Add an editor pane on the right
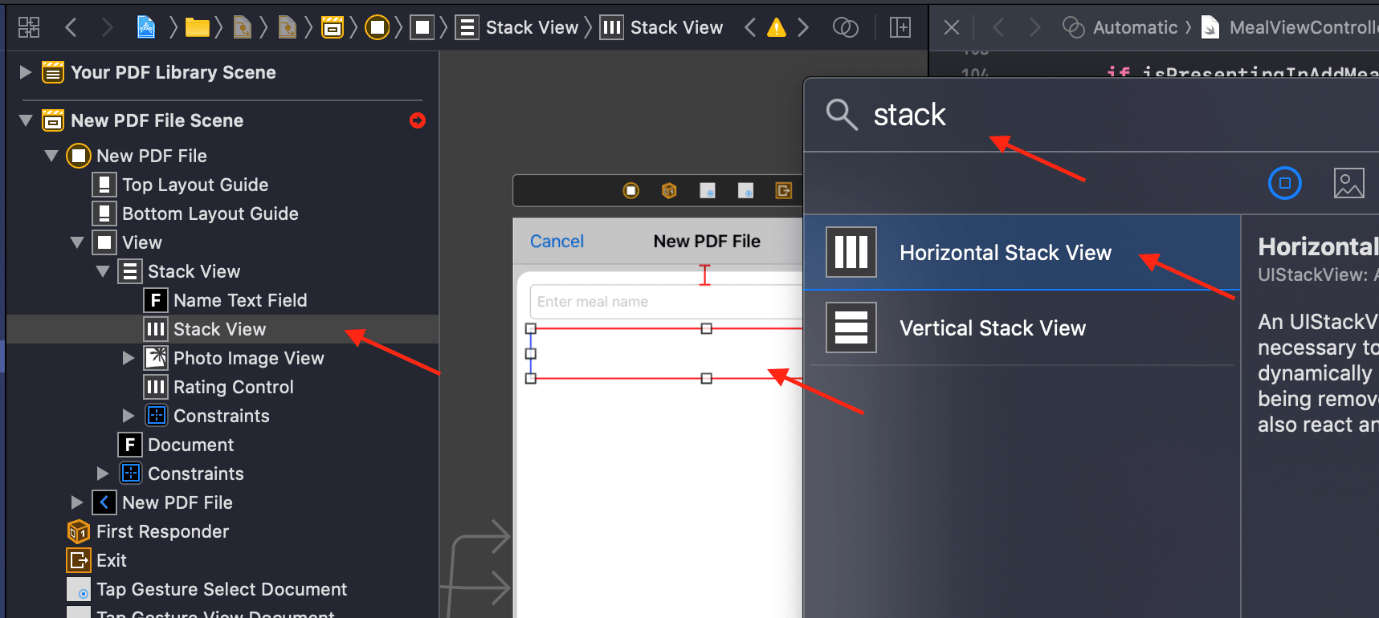Viewport: 1379px width, 618px height. tap(900, 28)
